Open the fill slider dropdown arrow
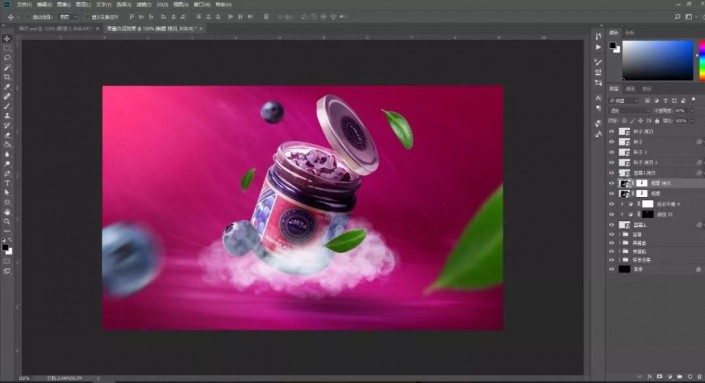 (692, 121)
